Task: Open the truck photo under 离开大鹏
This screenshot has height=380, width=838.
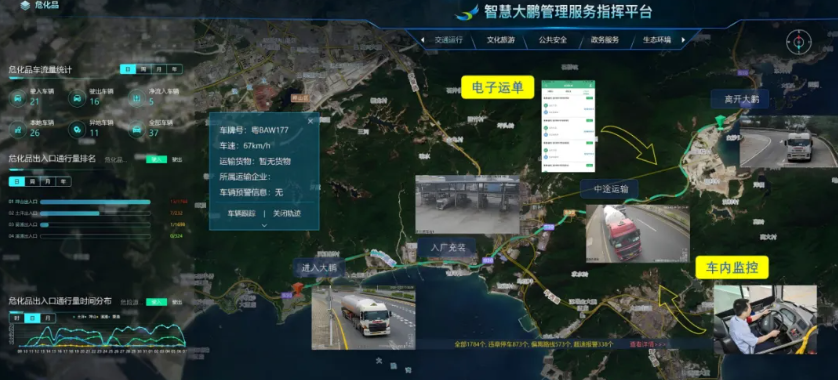Action: pyautogui.click(x=789, y=141)
